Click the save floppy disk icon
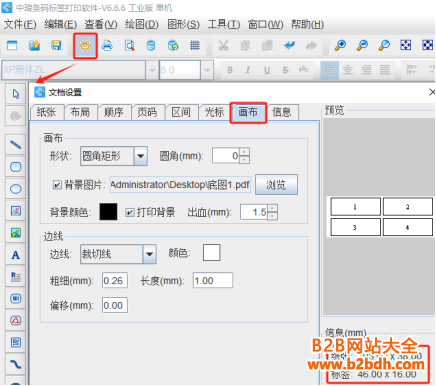 coord(56,45)
